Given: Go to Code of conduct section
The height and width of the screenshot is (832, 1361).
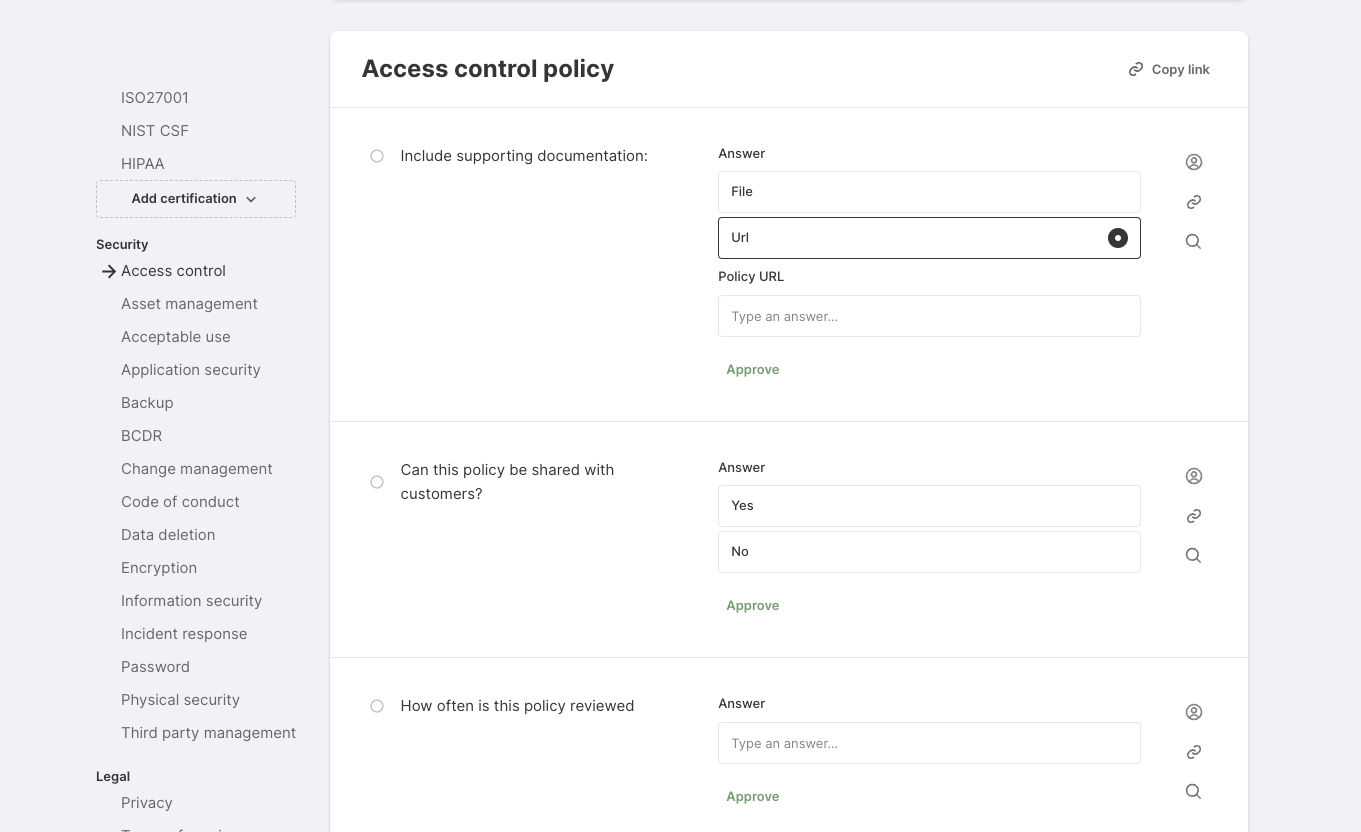Looking at the screenshot, I should point(180,502).
